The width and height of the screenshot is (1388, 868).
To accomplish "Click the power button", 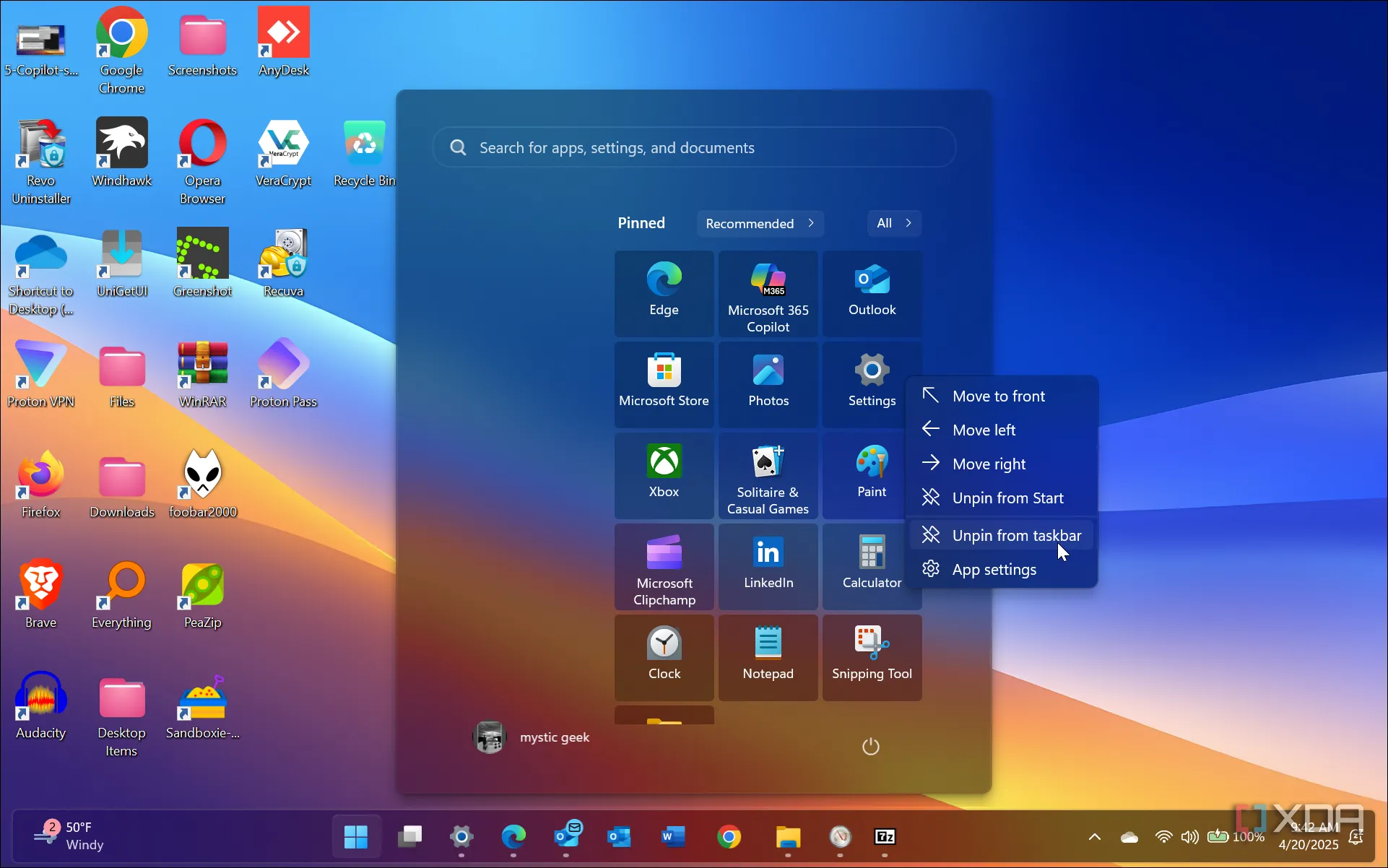I will (869, 746).
